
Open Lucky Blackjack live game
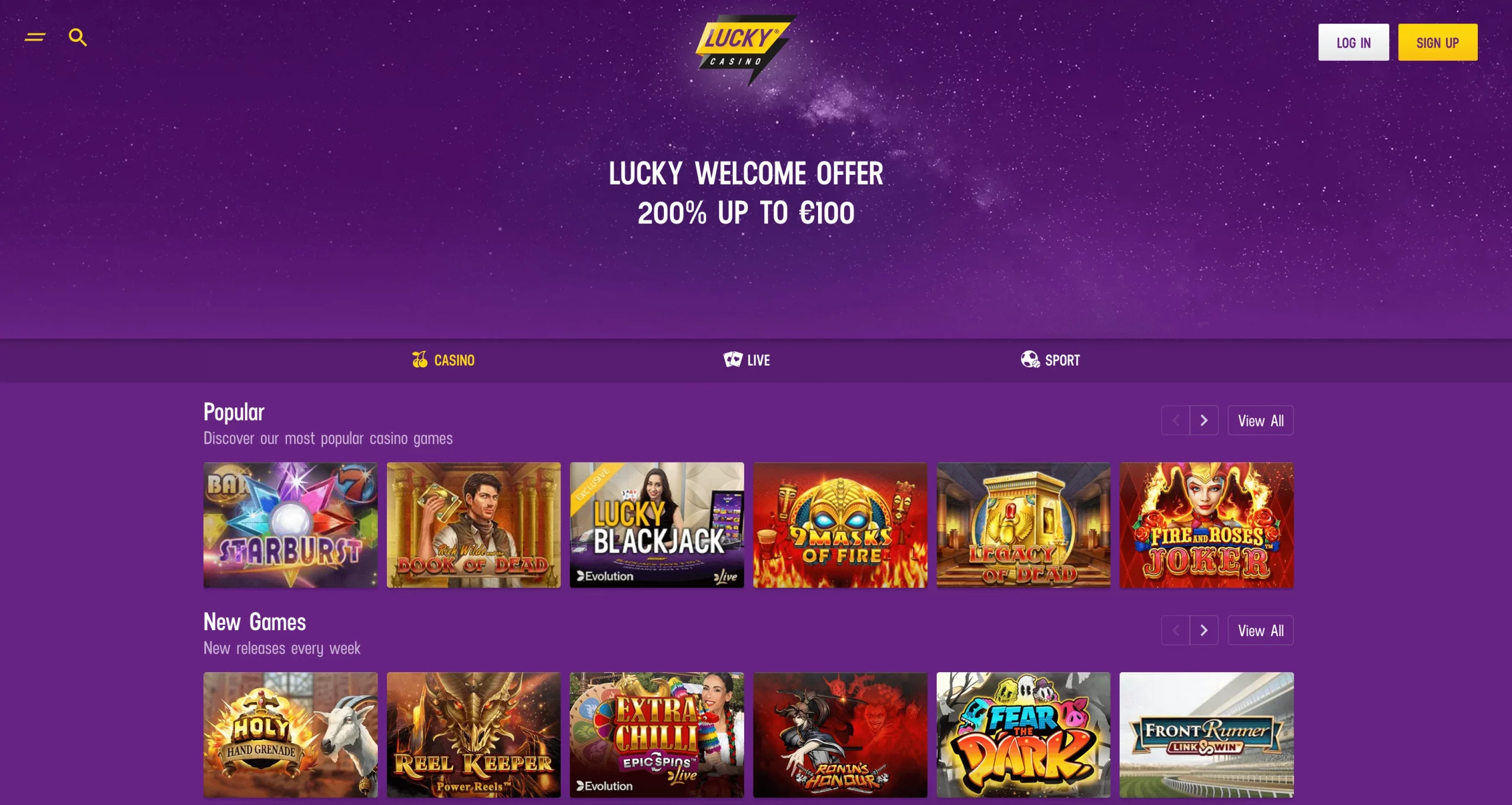[x=657, y=525]
